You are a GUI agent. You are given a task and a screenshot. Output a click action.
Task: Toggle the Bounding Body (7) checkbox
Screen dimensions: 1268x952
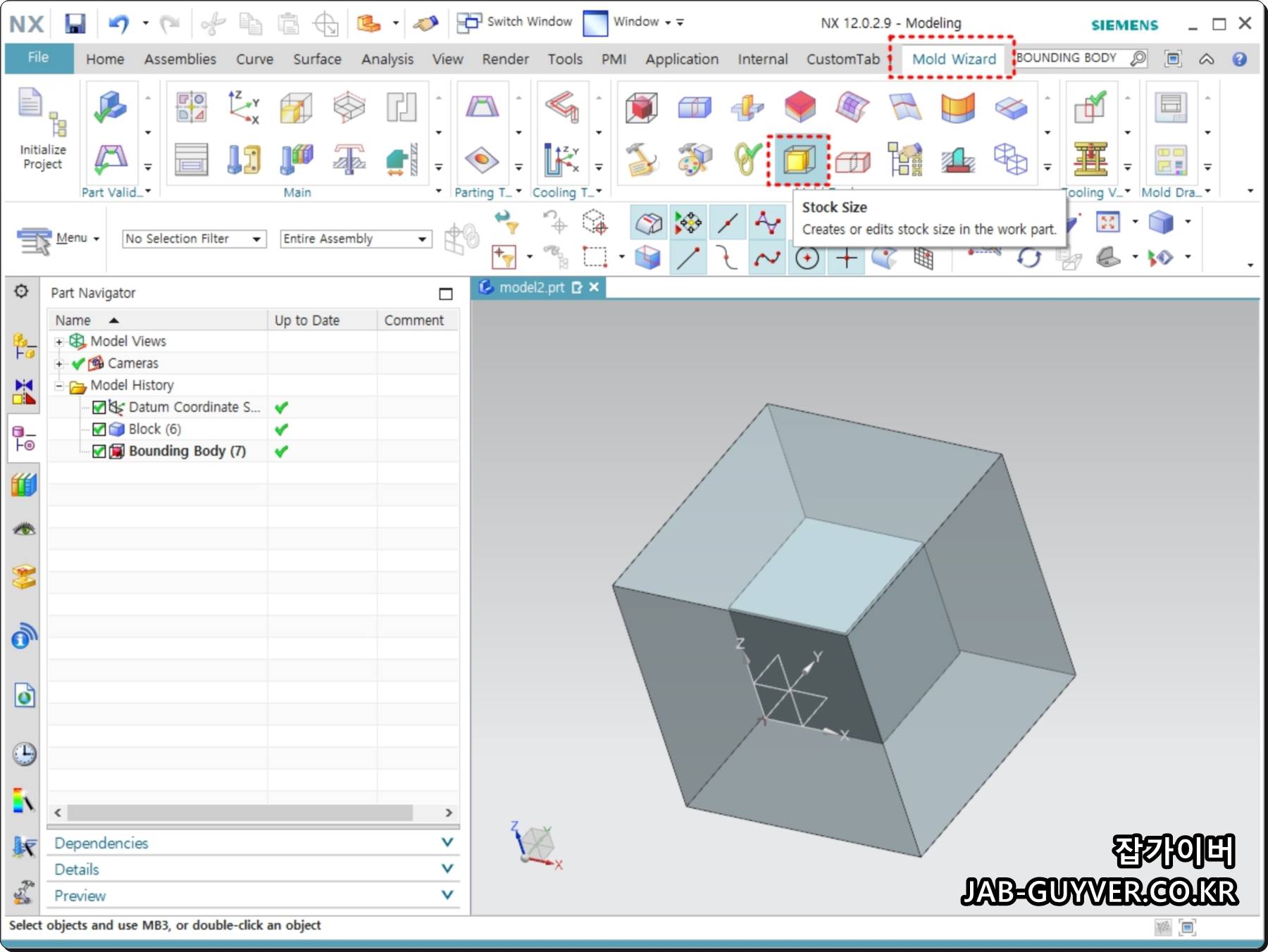point(99,451)
